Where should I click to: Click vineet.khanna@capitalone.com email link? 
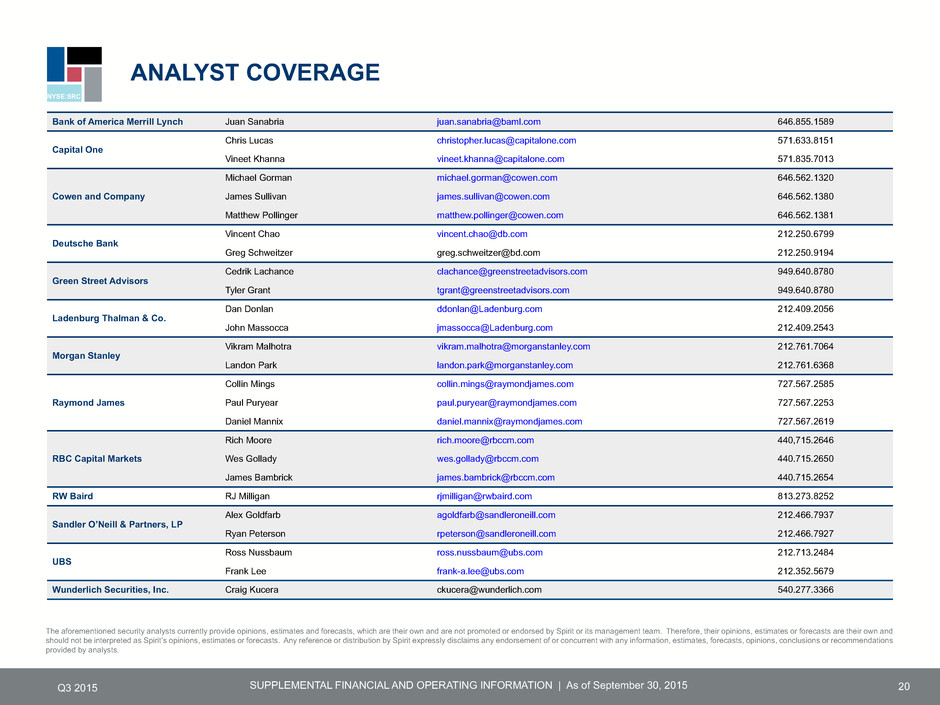pos(501,159)
